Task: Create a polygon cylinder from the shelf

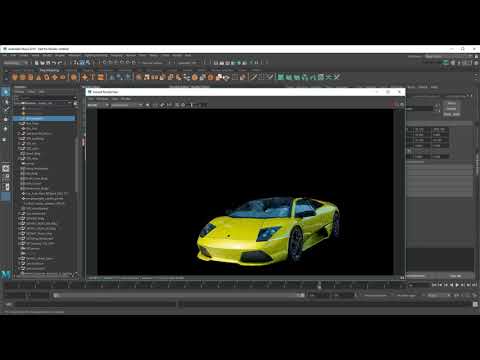Action: pyautogui.click(x=30, y=77)
